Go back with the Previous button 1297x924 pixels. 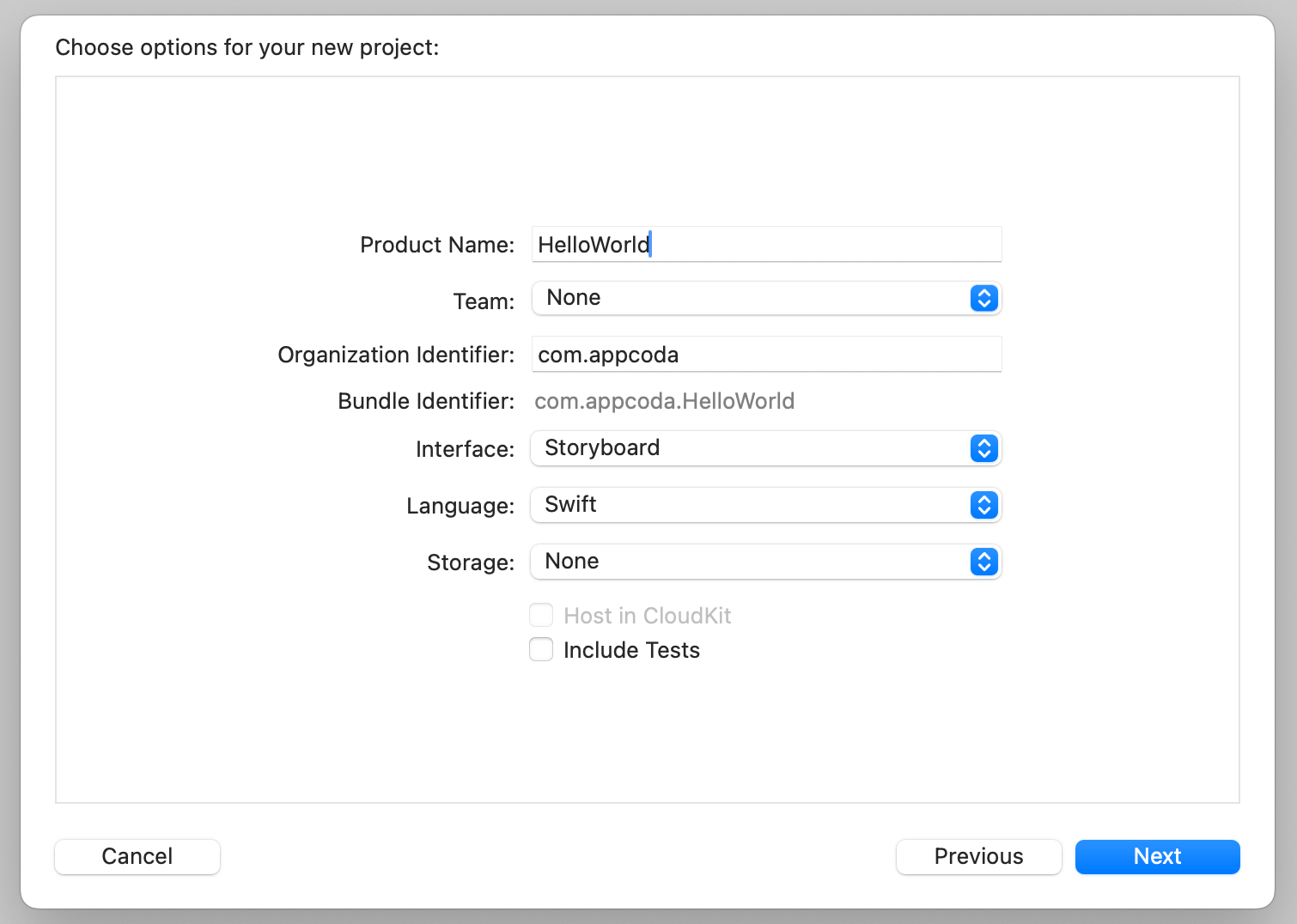tap(978, 856)
